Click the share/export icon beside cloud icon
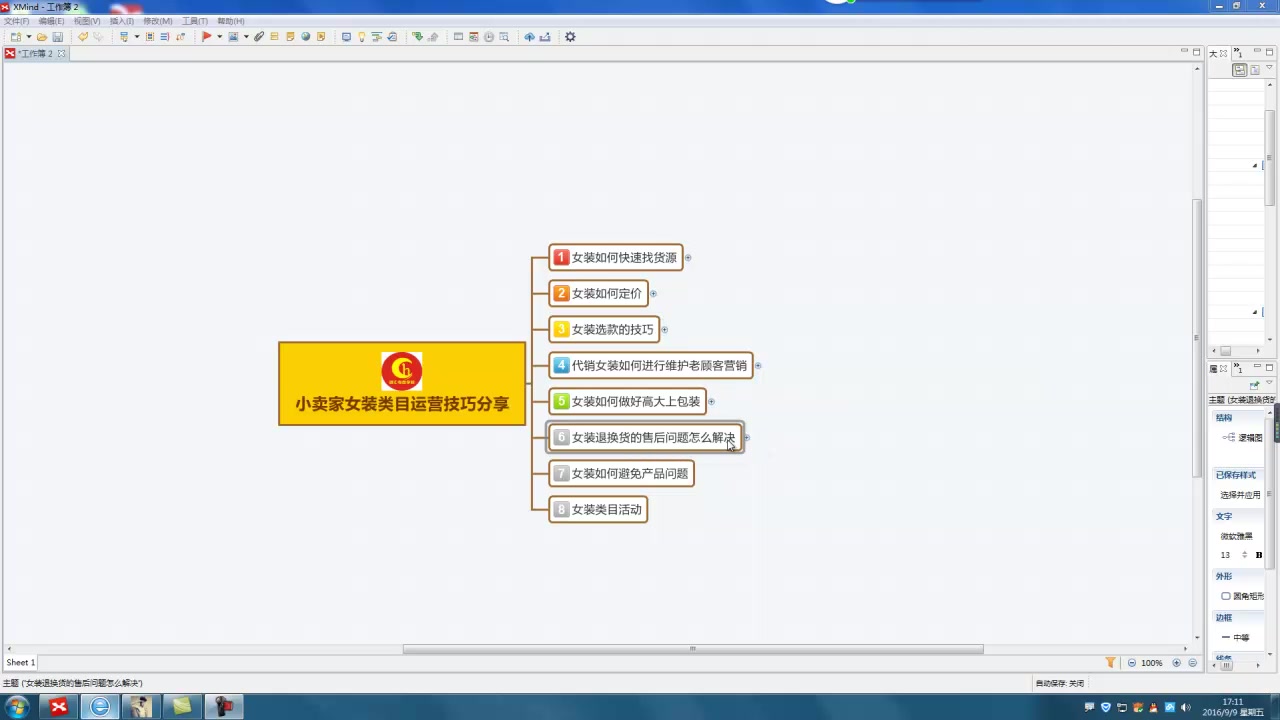This screenshot has height=720, width=1280. click(545, 37)
